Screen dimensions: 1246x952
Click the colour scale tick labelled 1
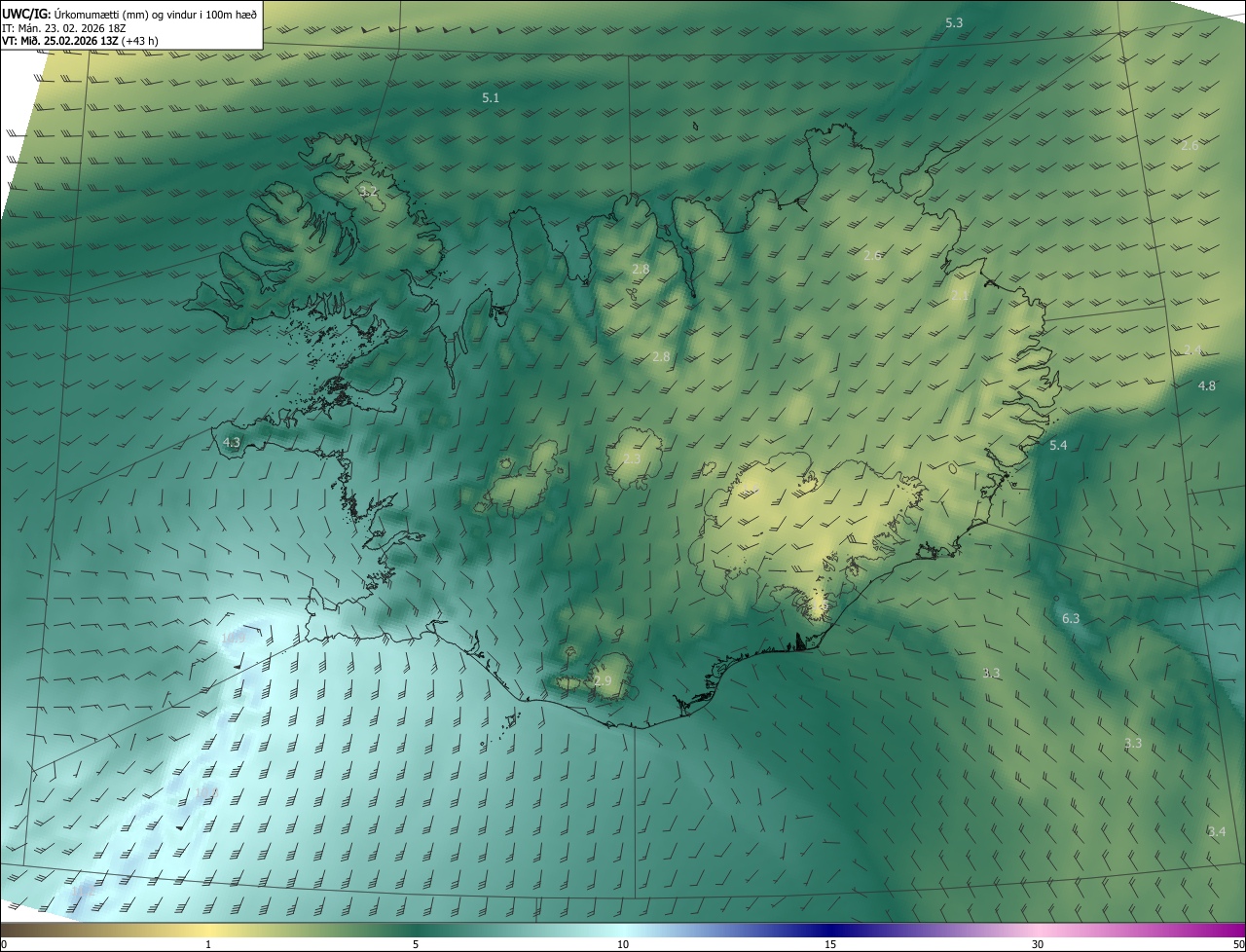[x=208, y=945]
